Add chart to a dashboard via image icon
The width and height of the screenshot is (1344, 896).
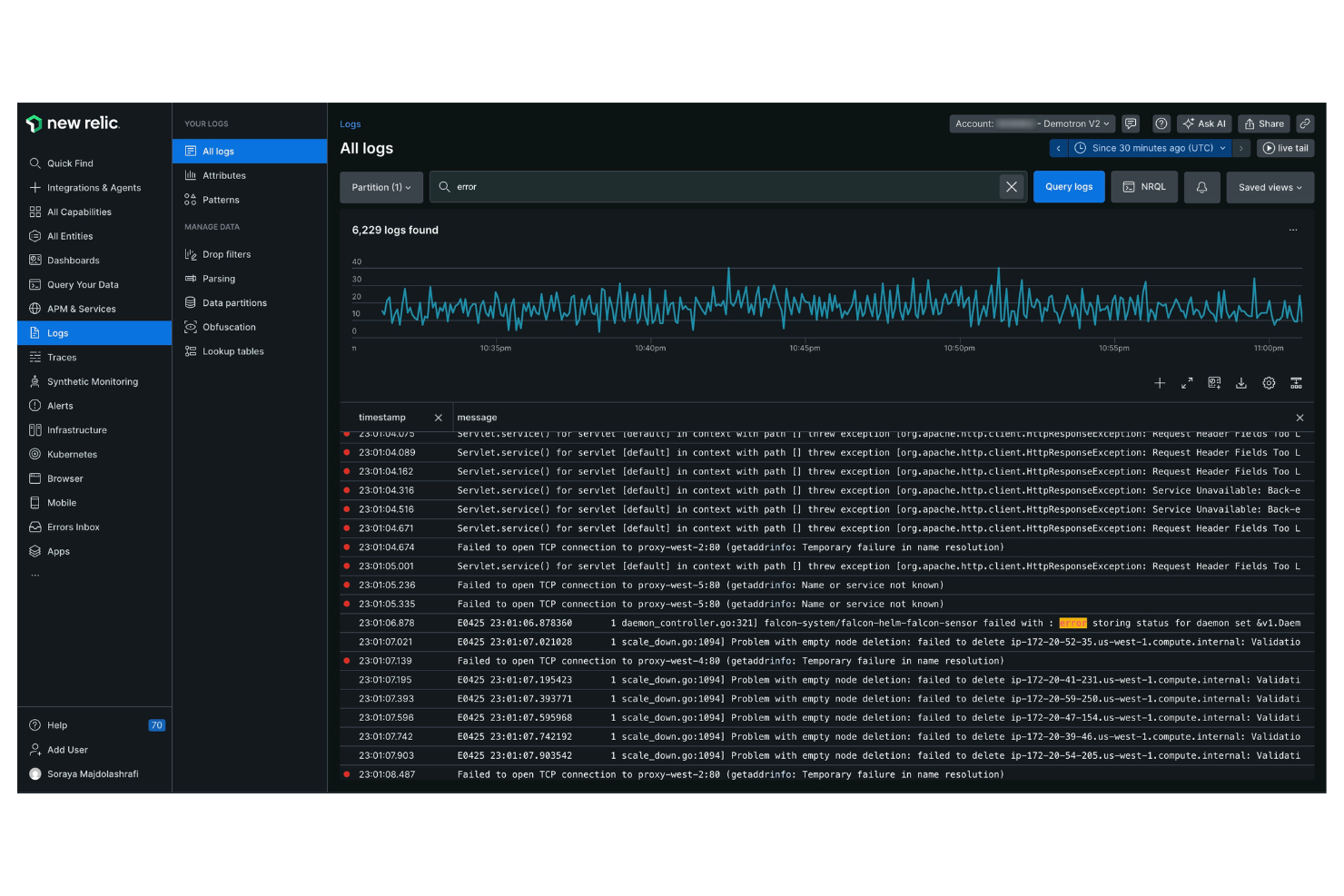click(1214, 382)
